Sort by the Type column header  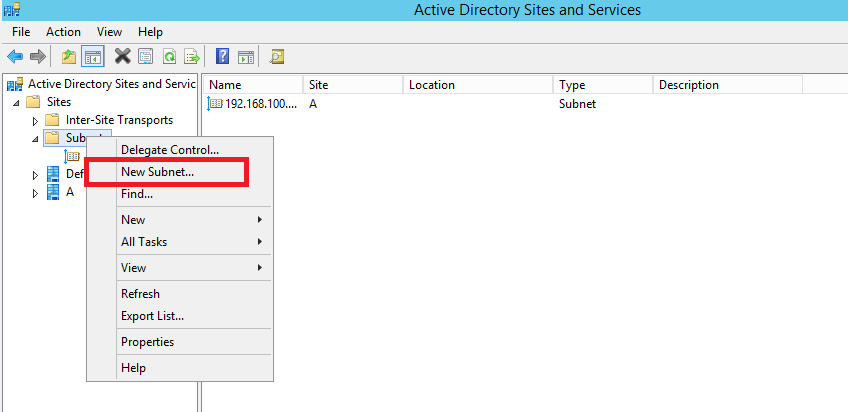[603, 85]
